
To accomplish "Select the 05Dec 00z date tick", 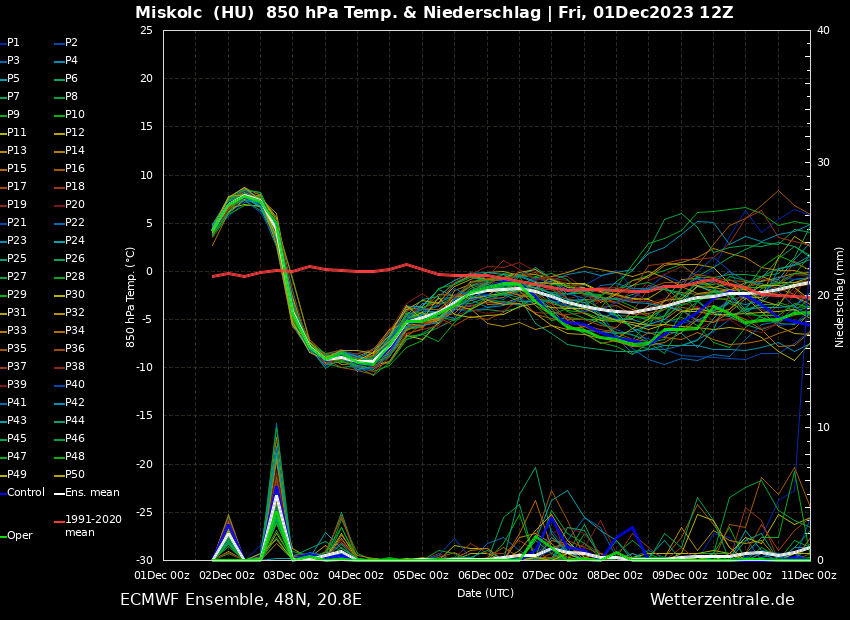I will coord(420,575).
